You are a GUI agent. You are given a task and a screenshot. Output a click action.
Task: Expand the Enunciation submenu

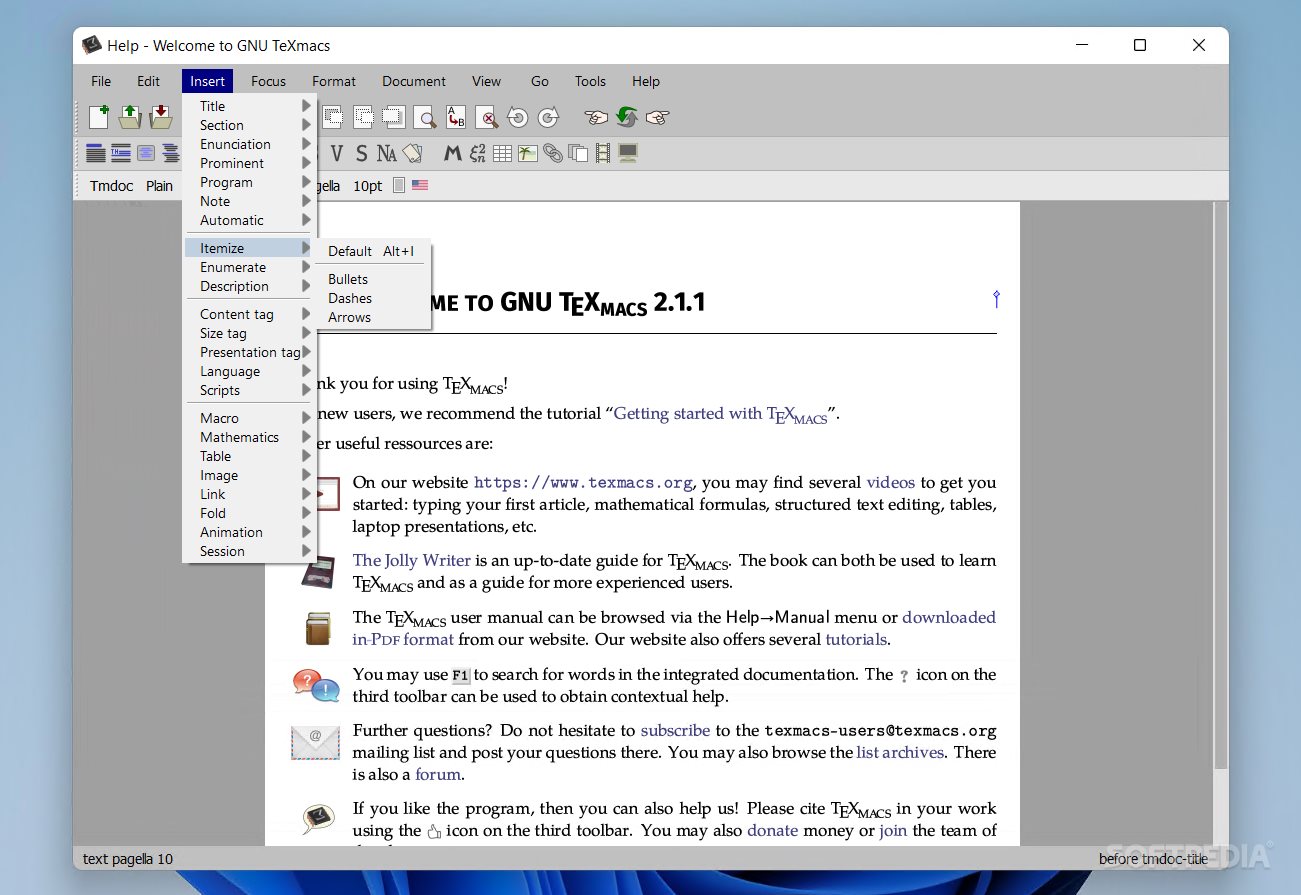pos(250,144)
